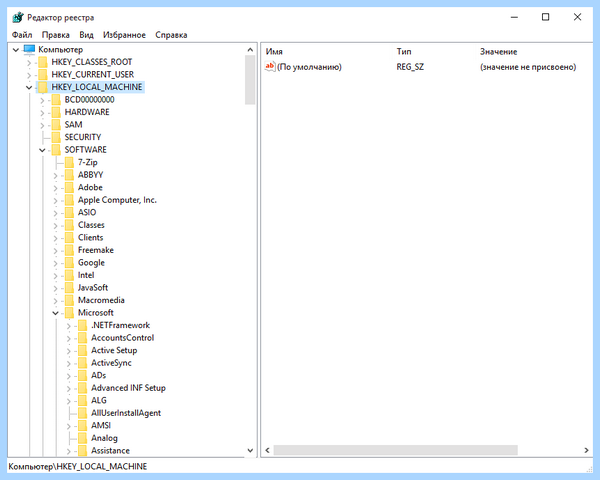Click the Adobe folder icon
Screen dimensions: 600x480
69,187
